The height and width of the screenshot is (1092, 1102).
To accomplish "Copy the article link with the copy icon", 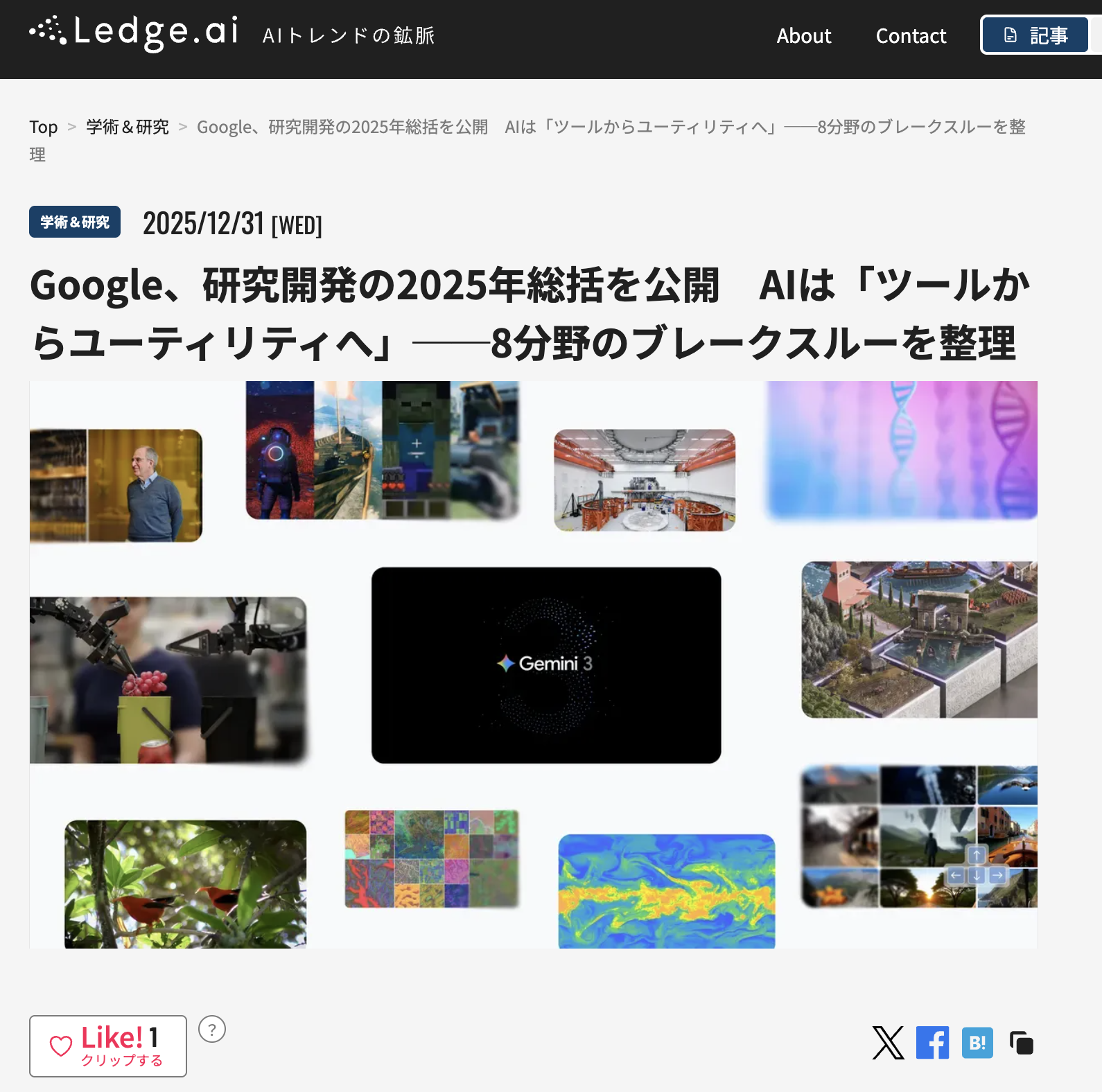I will (1022, 1043).
